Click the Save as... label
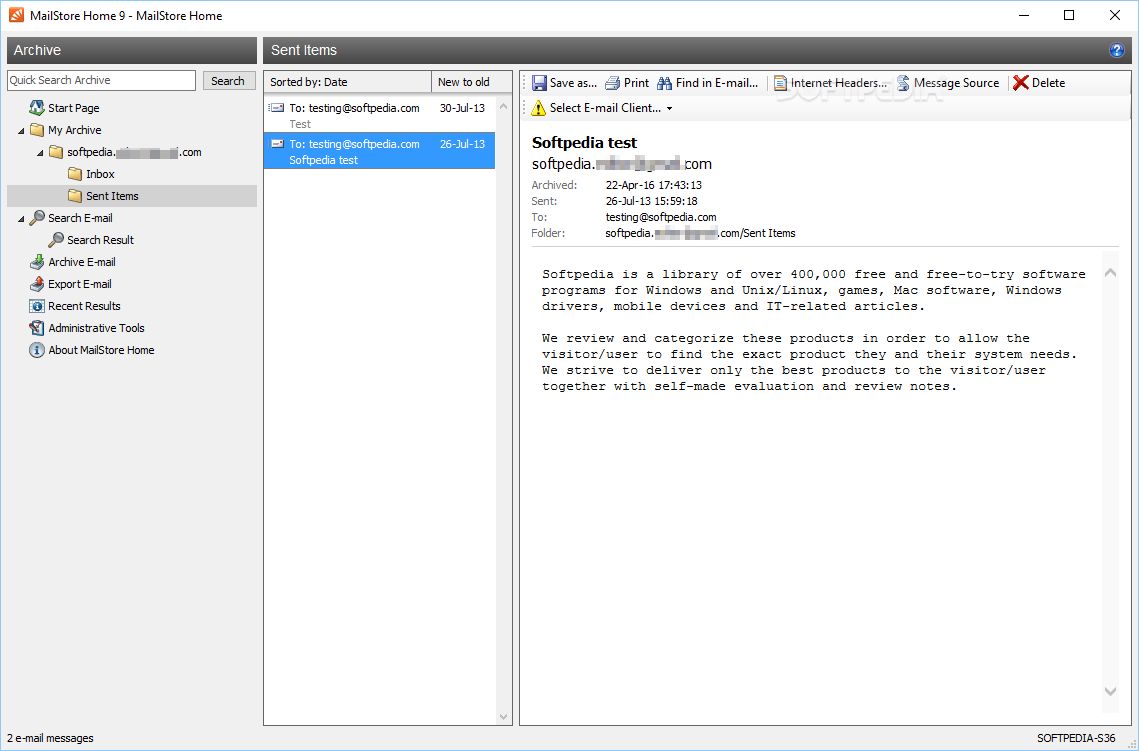Screen dimensions: 1139x751 pos(573,83)
